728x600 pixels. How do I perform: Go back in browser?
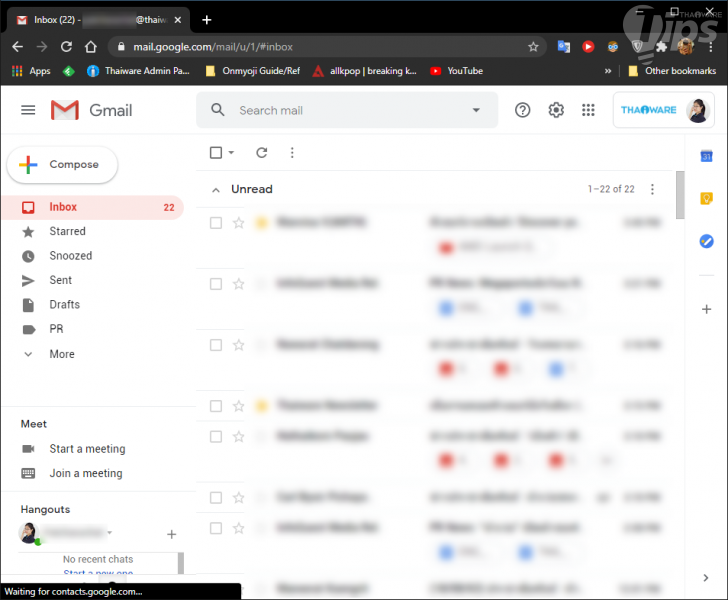coord(17,46)
